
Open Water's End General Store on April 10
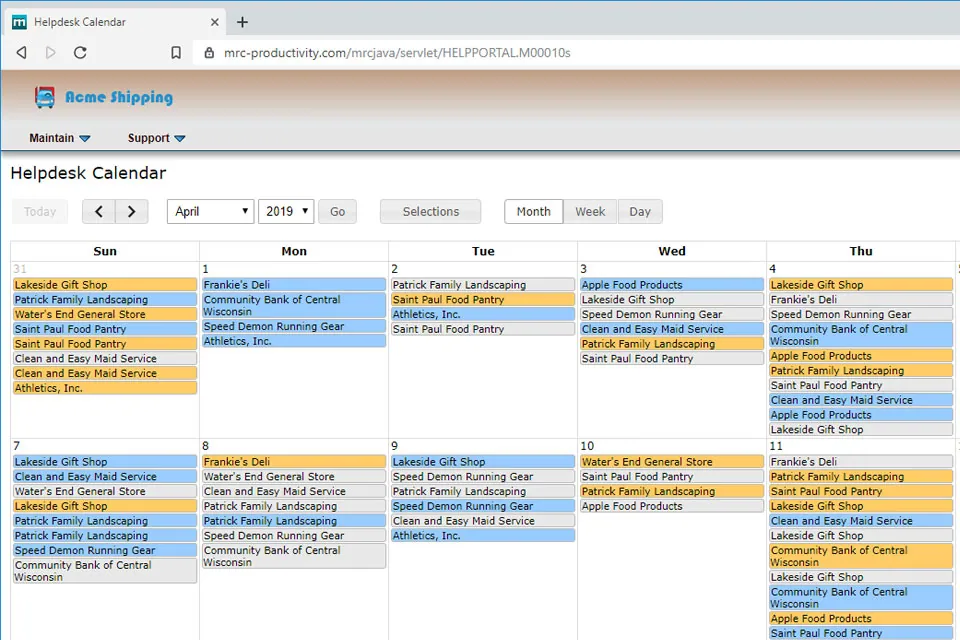pos(672,462)
